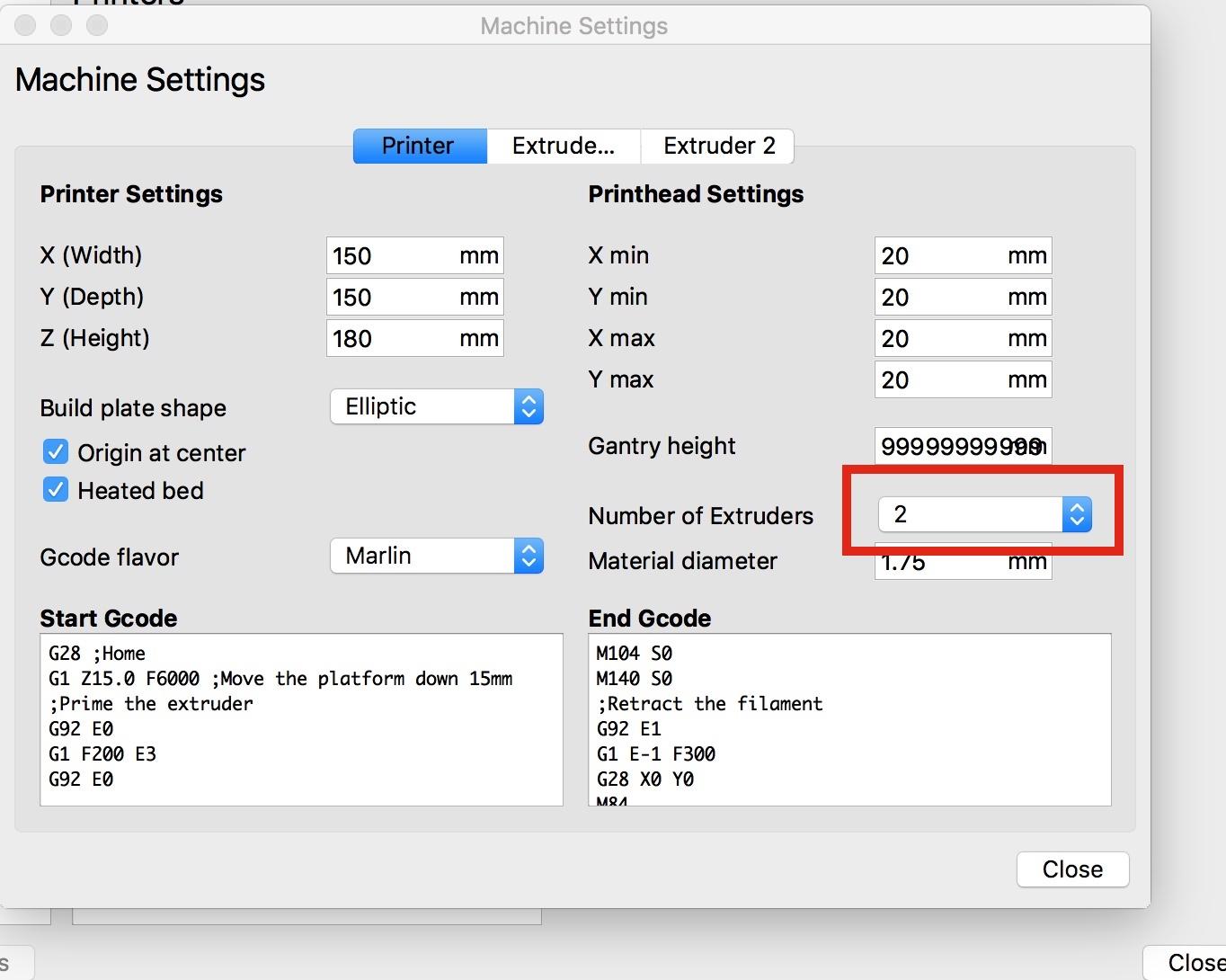Click the Y max input field

(x=963, y=379)
